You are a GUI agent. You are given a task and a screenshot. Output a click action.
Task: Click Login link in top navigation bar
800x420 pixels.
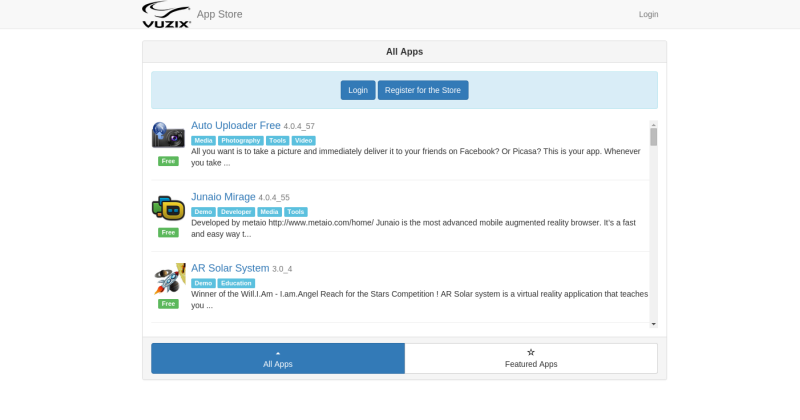648,15
